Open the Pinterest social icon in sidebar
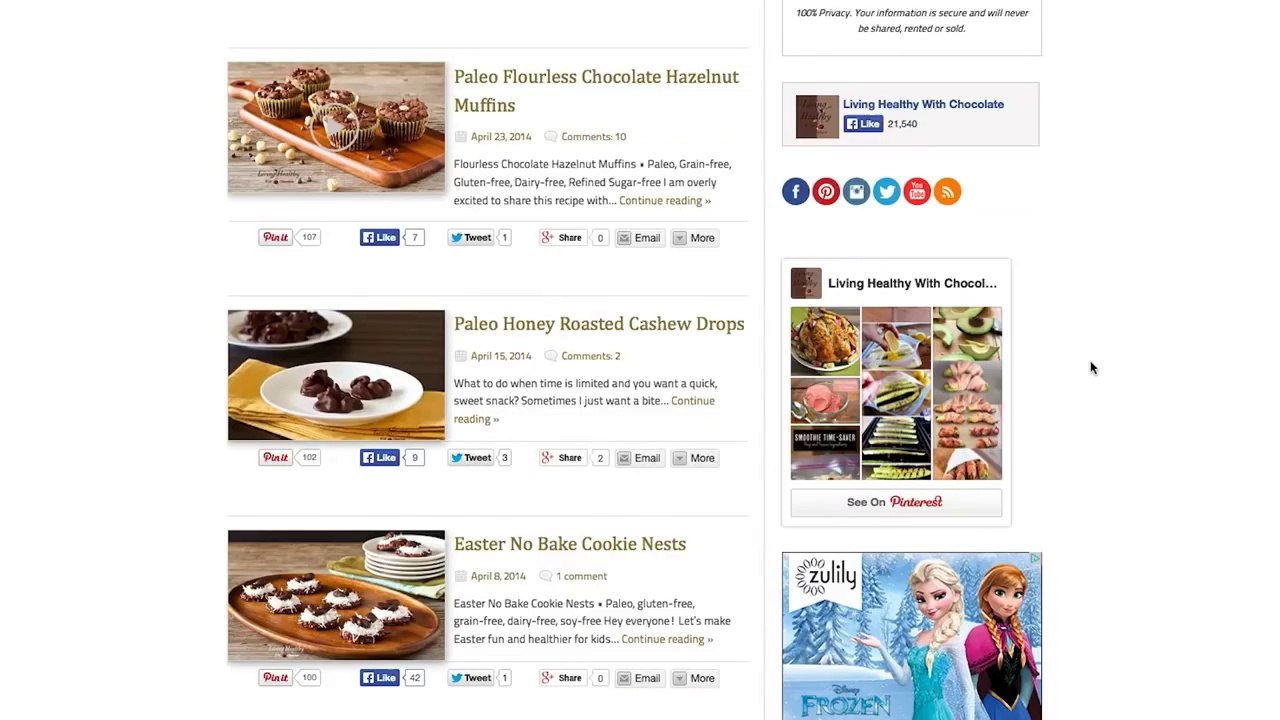The height and width of the screenshot is (720, 1280). (826, 192)
